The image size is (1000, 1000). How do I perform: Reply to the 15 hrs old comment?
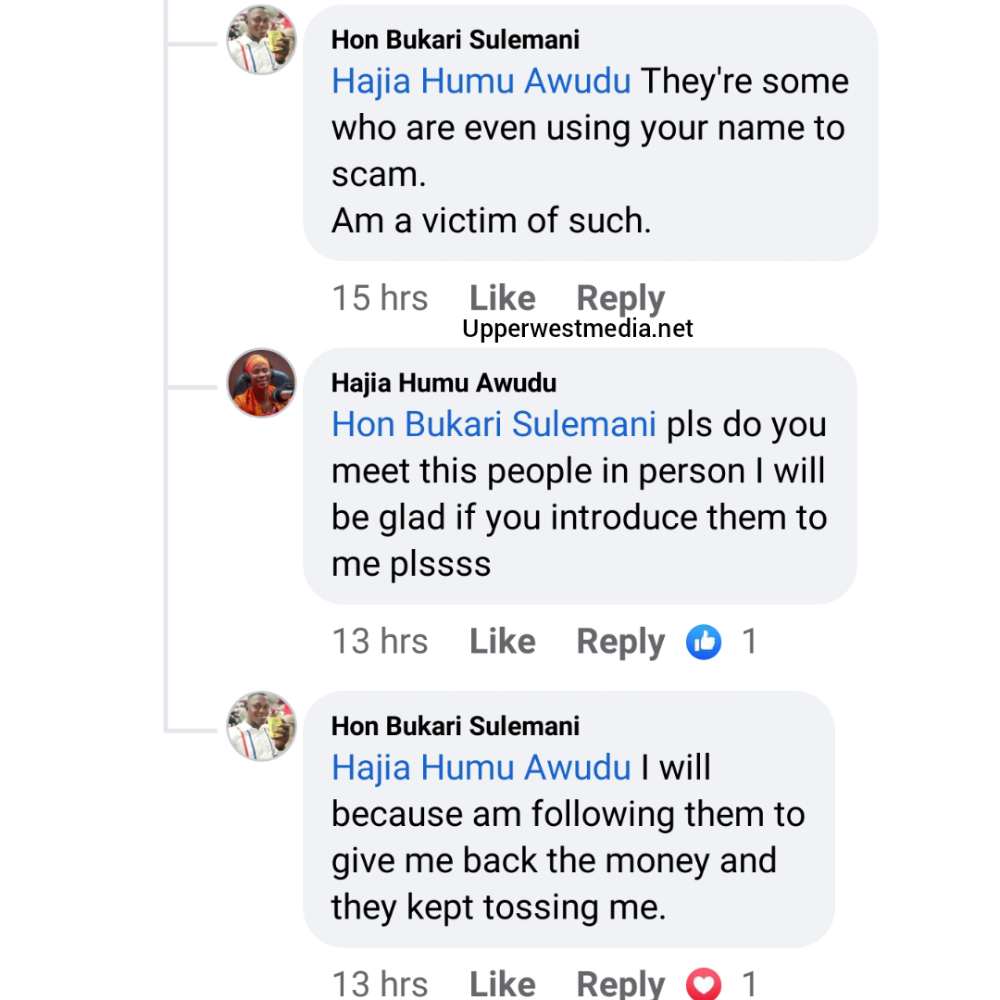tap(620, 298)
